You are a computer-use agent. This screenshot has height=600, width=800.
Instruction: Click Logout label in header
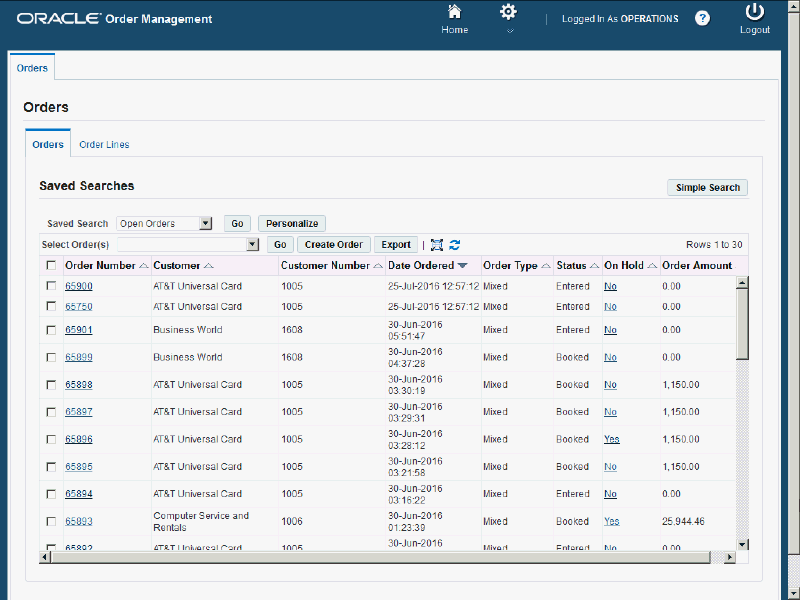tap(755, 30)
